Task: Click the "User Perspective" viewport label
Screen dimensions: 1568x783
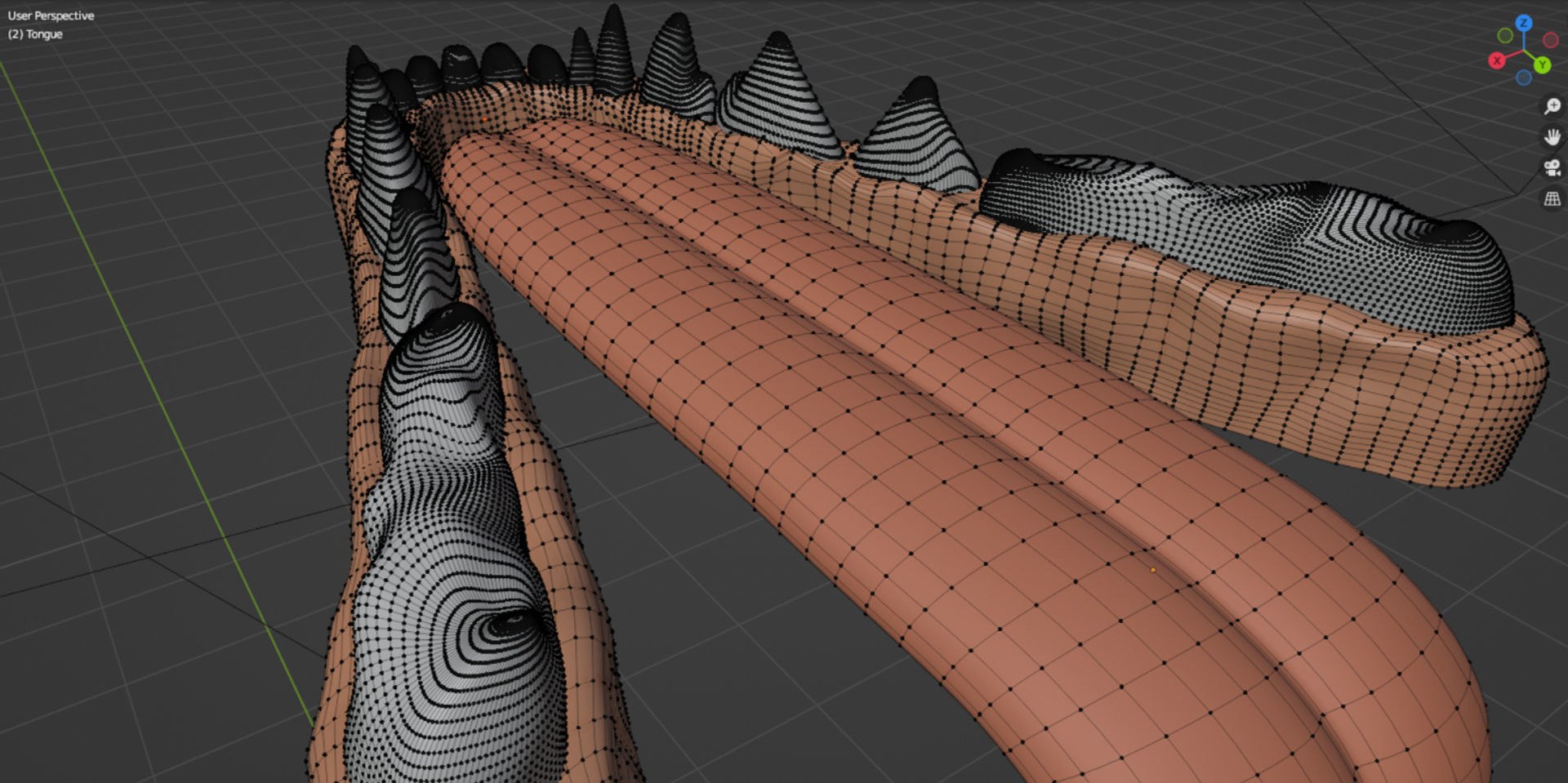Action: (51, 16)
